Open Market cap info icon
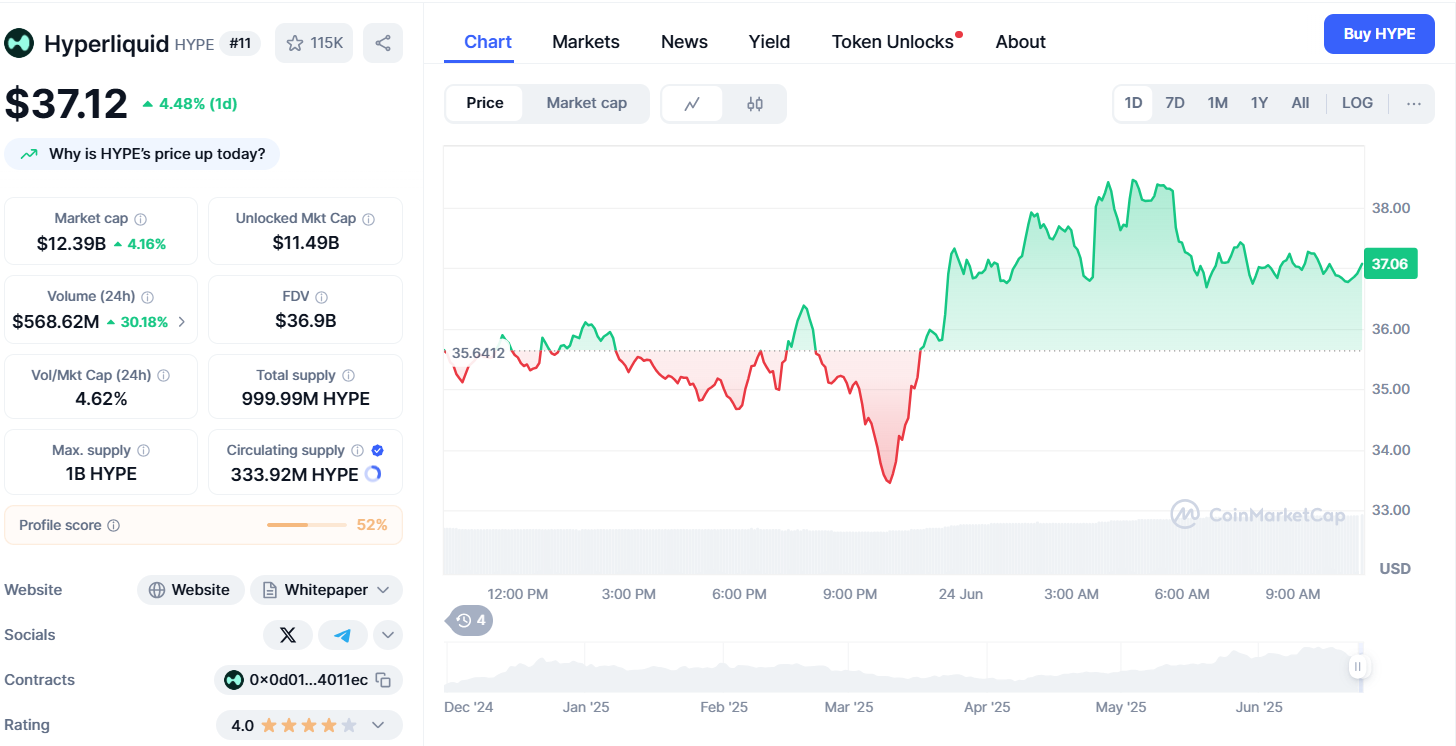 pos(141,219)
